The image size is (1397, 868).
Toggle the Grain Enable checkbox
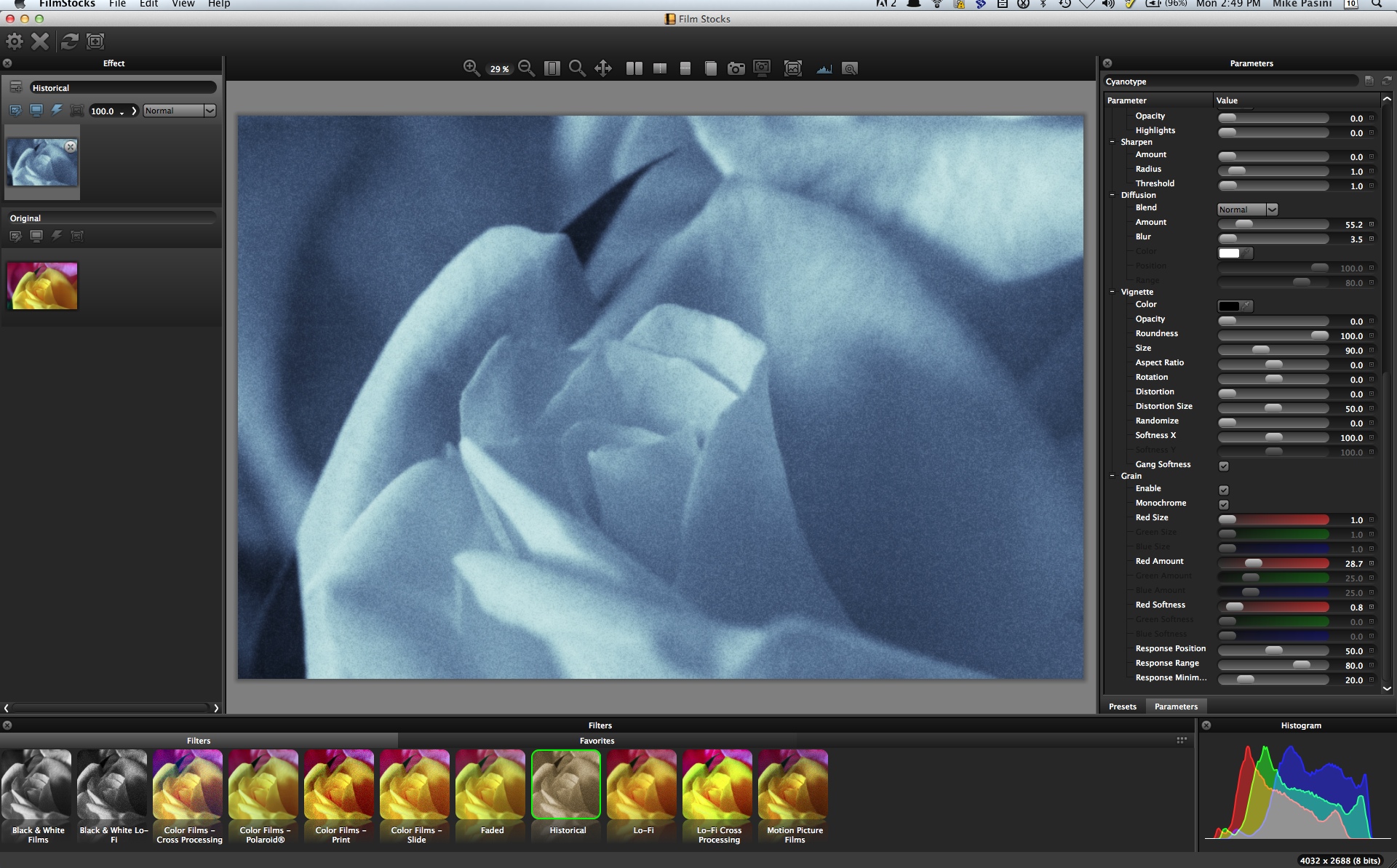[1223, 490]
